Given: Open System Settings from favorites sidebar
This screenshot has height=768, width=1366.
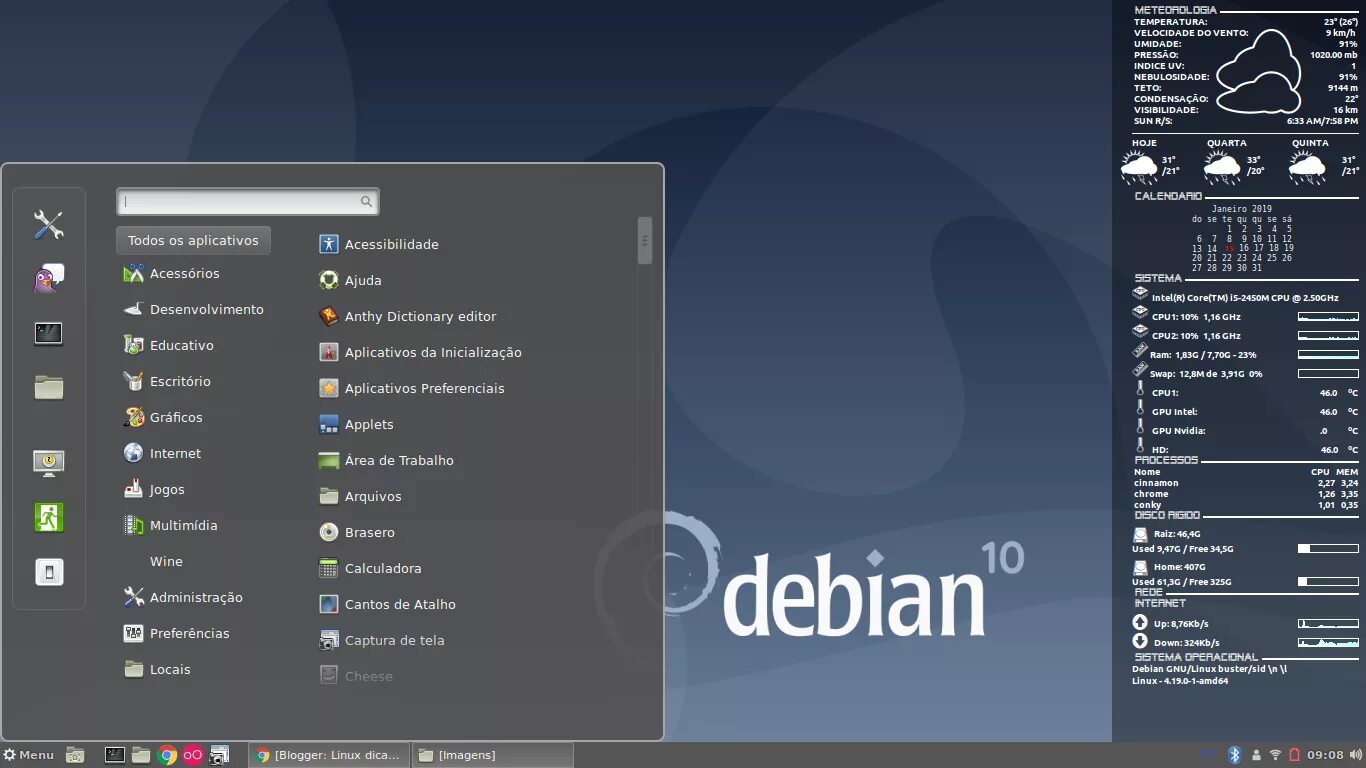Looking at the screenshot, I should click(48, 225).
